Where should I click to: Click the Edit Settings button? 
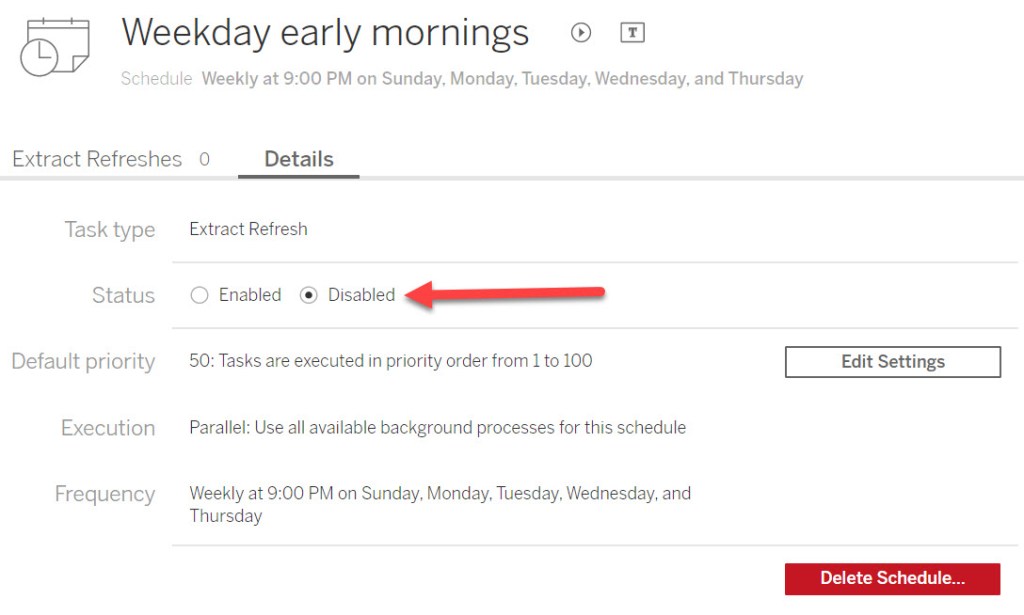(892, 362)
